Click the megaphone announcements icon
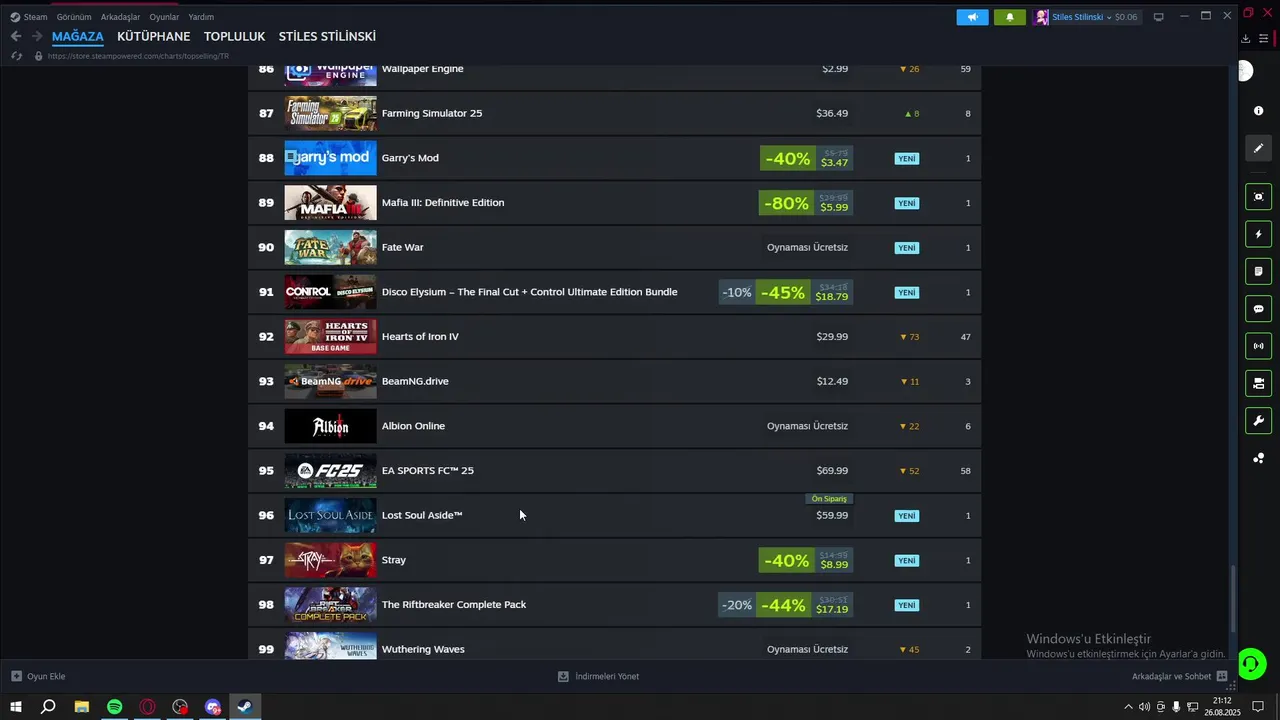This screenshot has height=720, width=1280. pos(972,17)
